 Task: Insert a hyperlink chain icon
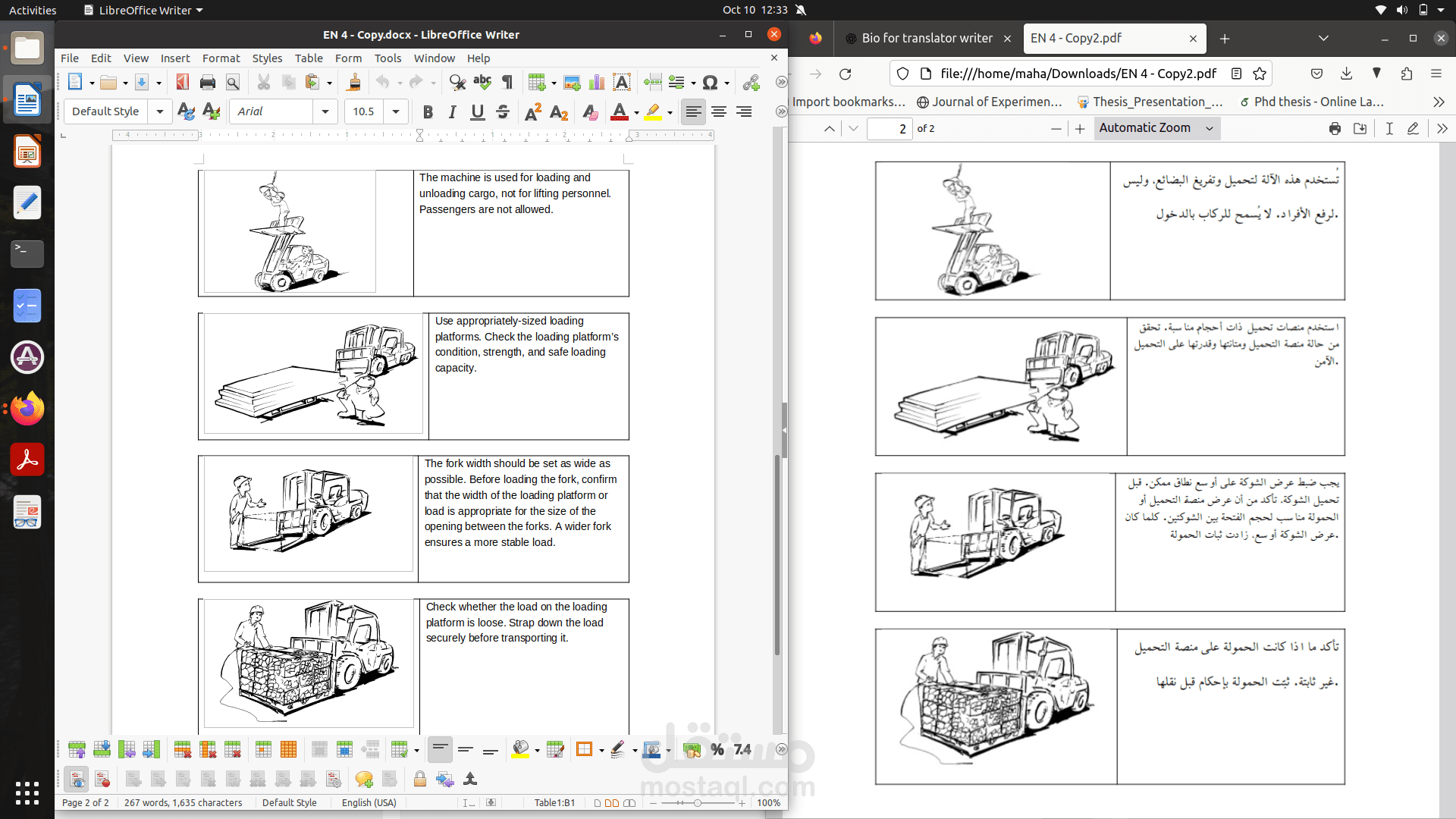click(752, 83)
